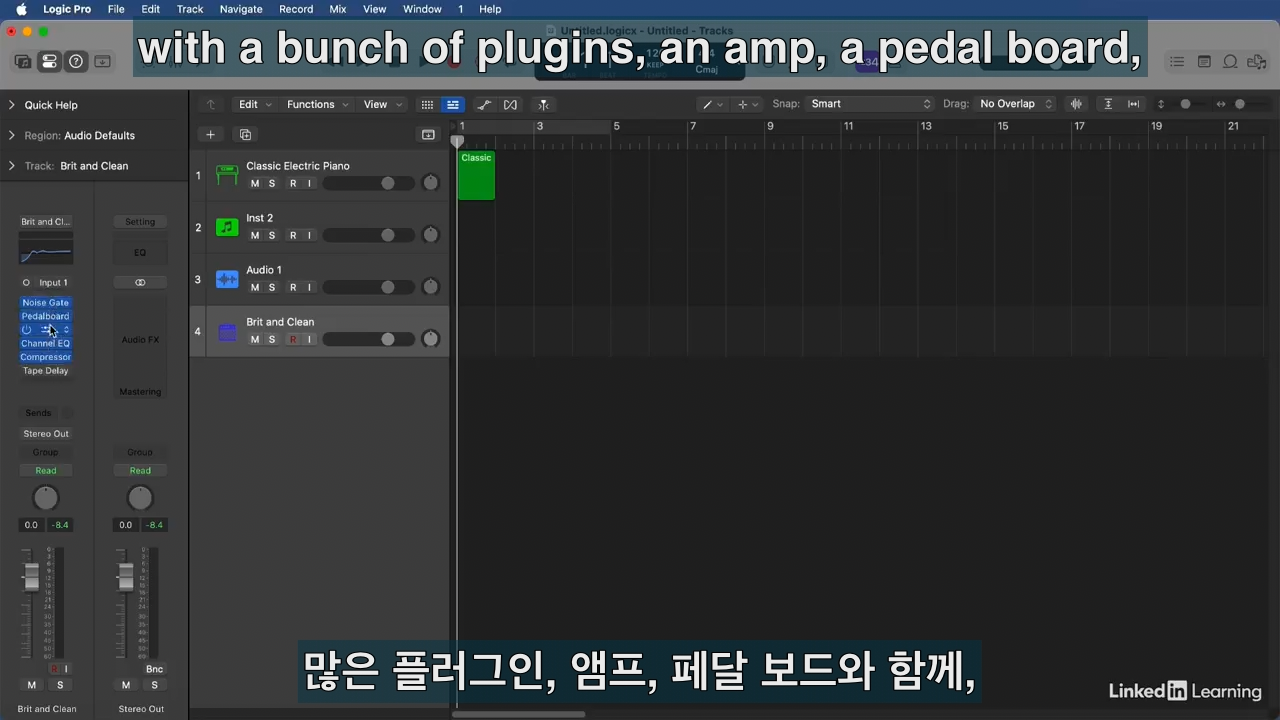Toggle the Flex button
This screenshot has width=1280, height=720.
pyautogui.click(x=510, y=104)
